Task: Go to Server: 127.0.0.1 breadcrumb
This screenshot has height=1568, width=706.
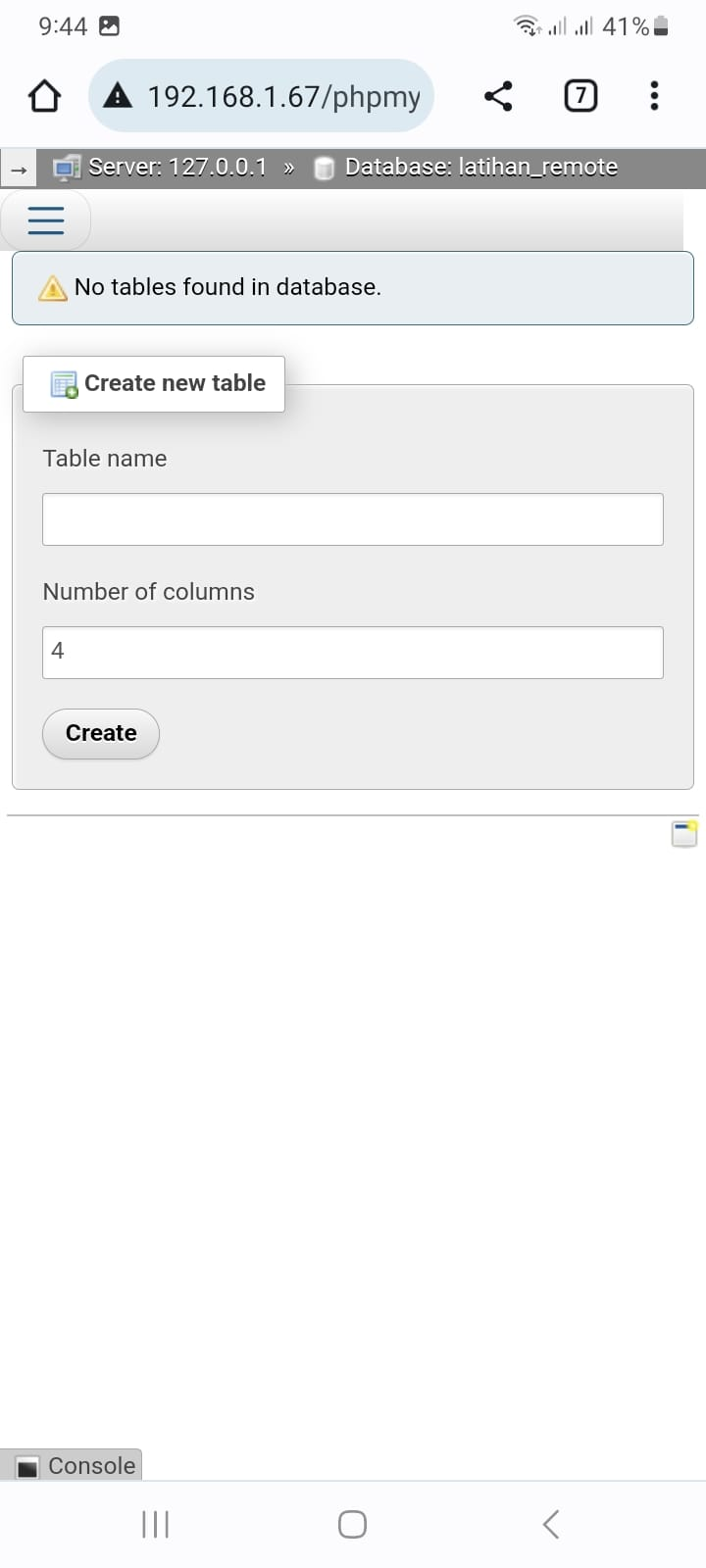Action: coord(177,167)
